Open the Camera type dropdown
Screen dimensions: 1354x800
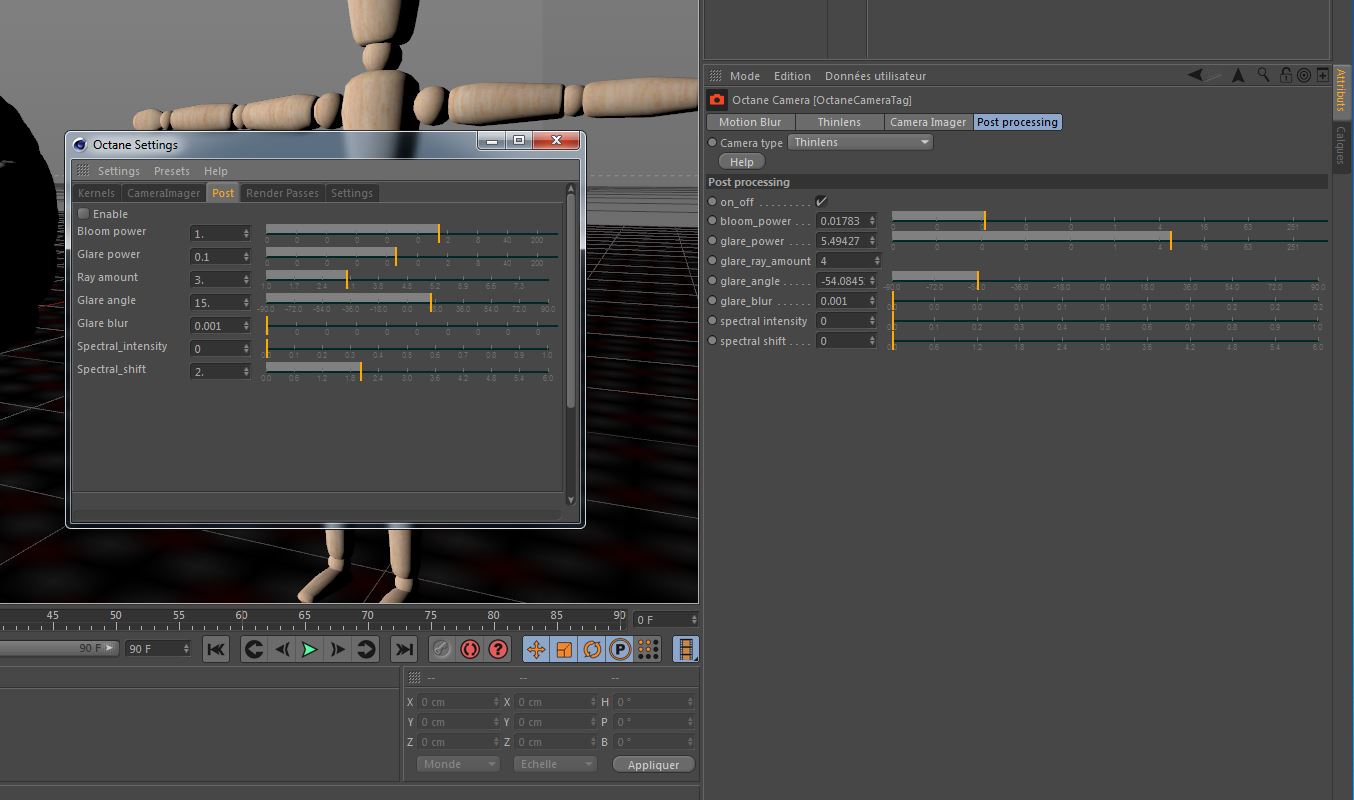(860, 142)
